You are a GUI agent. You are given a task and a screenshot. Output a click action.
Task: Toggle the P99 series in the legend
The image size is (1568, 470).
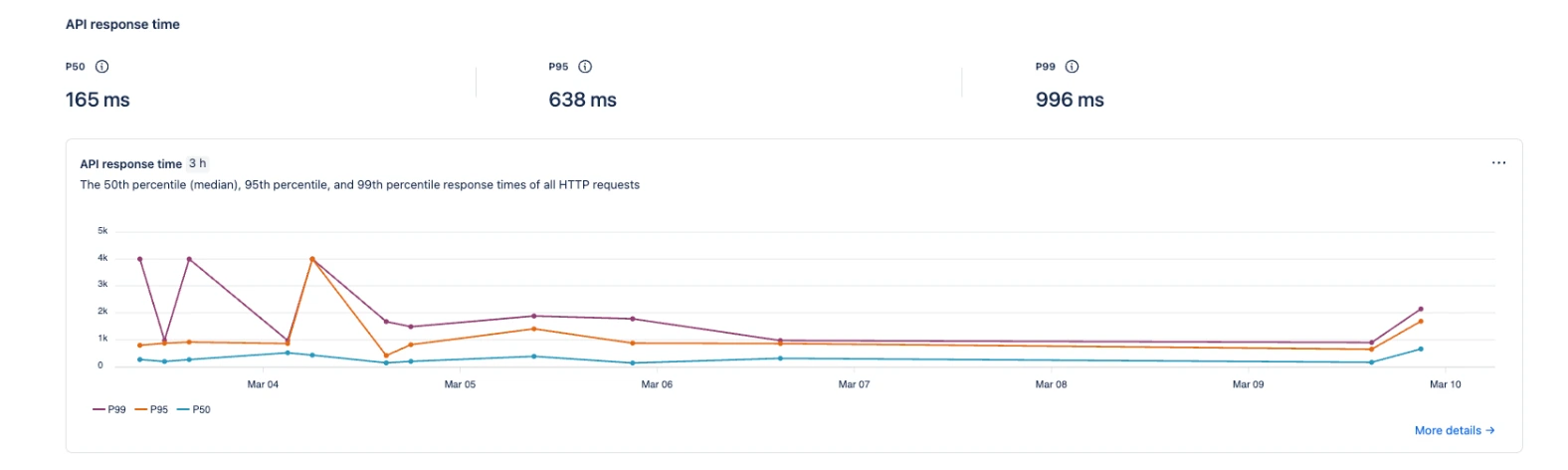point(110,409)
